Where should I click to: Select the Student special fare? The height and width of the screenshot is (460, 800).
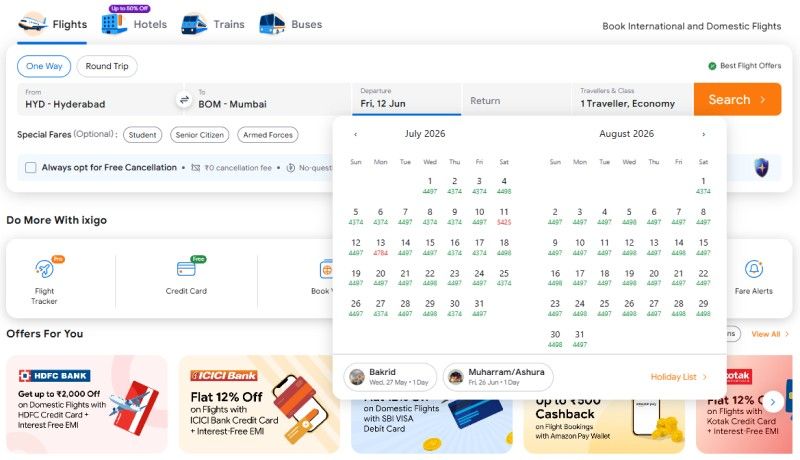pos(142,135)
